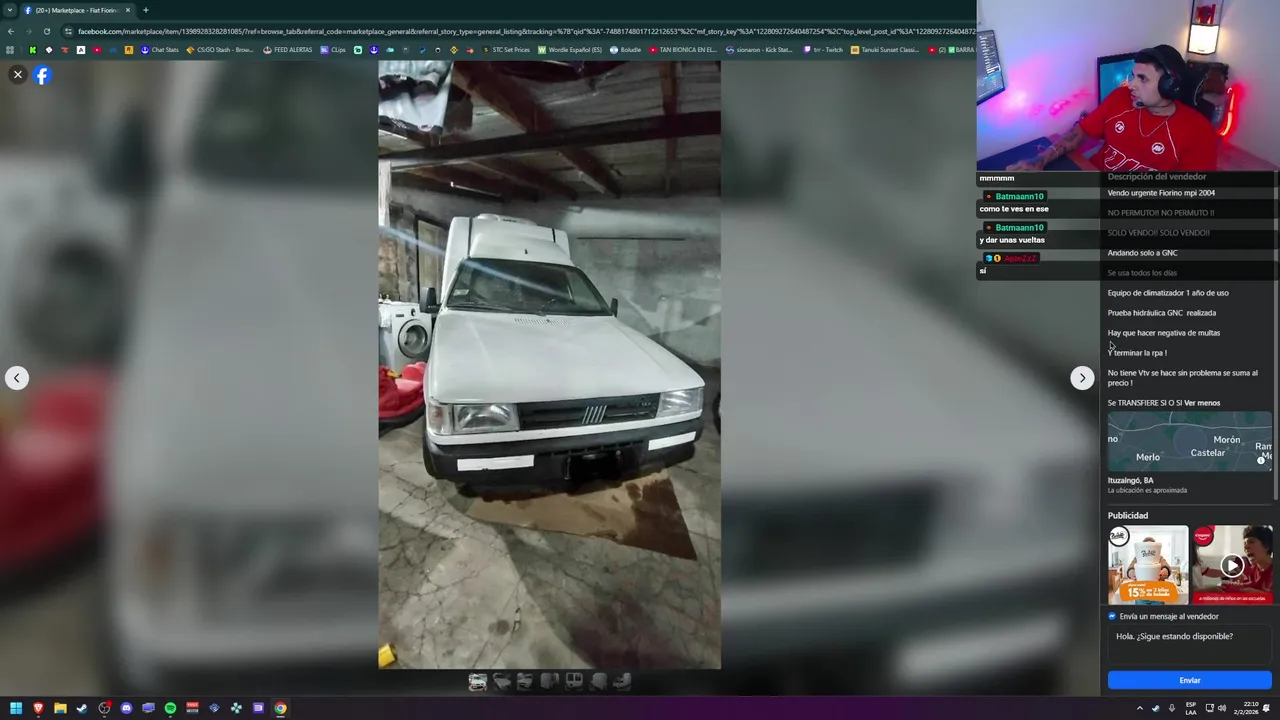This screenshot has height=720, width=1280.
Task: Open the trr - Twitch bookmark
Action: (823, 50)
